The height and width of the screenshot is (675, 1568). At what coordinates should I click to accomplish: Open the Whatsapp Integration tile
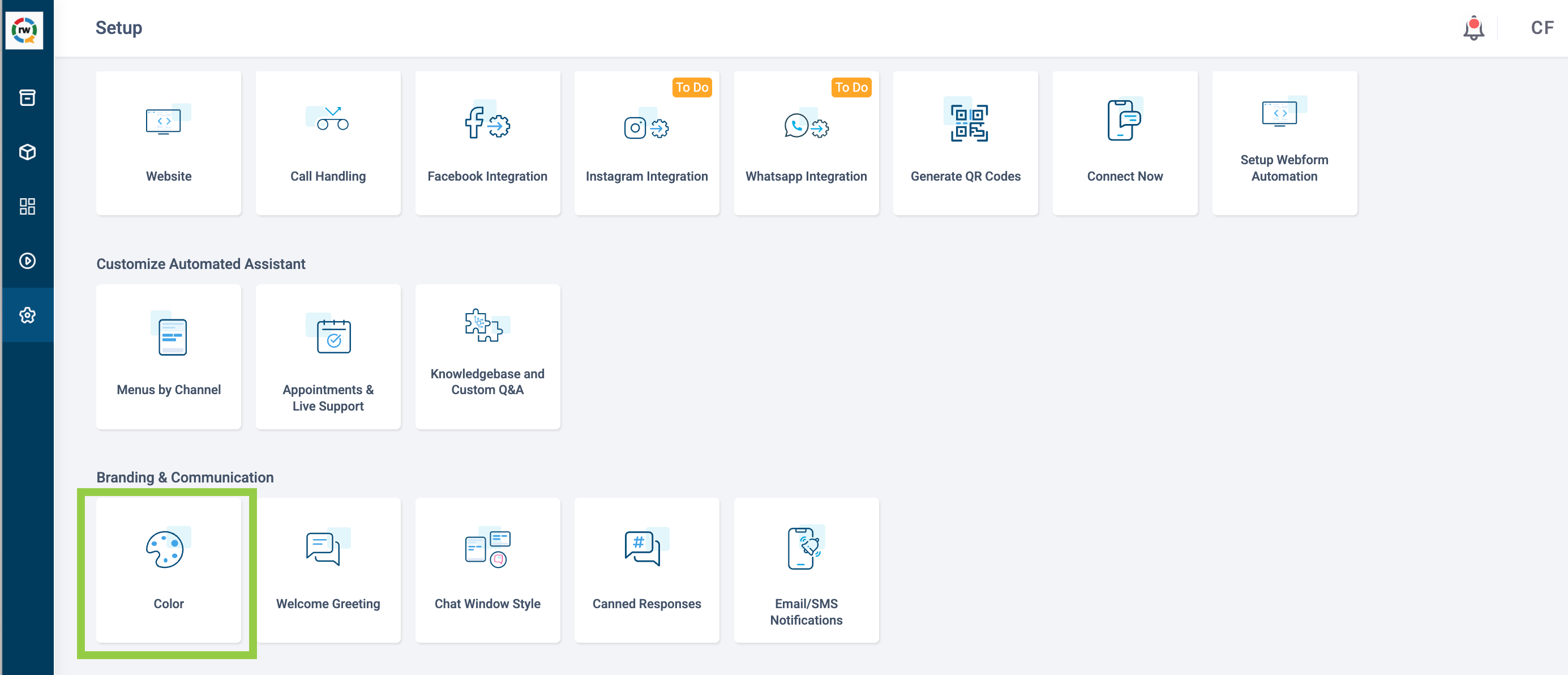[x=806, y=143]
